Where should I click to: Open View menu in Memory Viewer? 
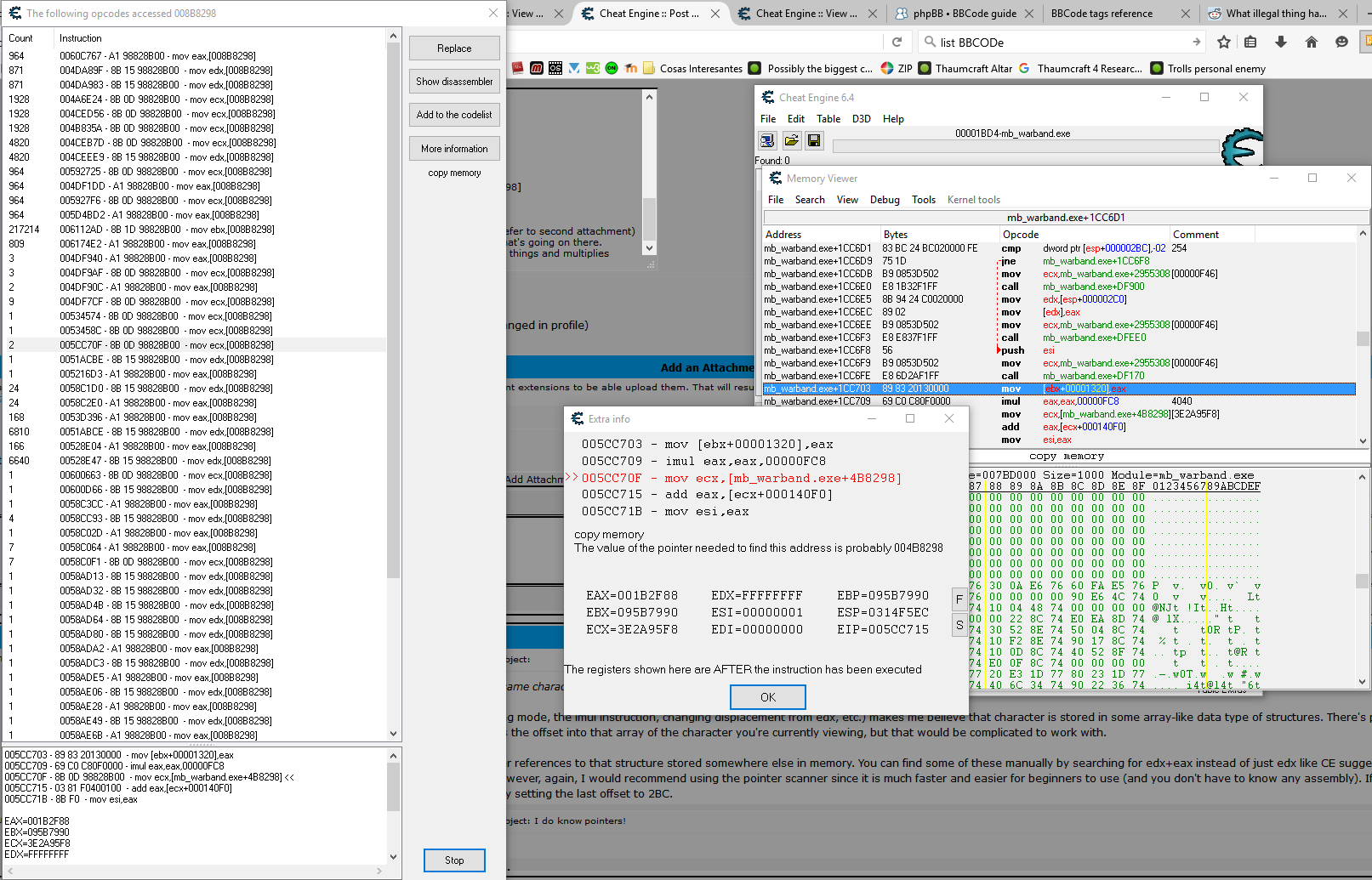point(847,200)
